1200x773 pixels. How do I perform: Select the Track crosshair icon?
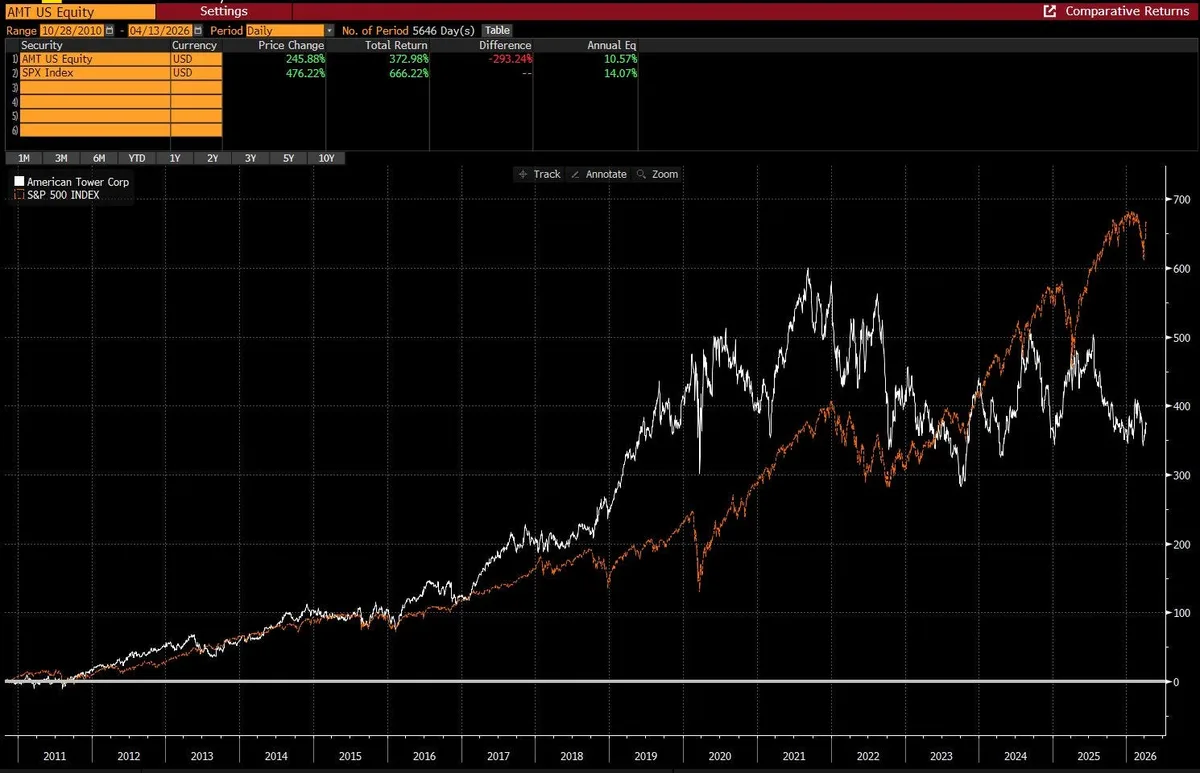522,174
